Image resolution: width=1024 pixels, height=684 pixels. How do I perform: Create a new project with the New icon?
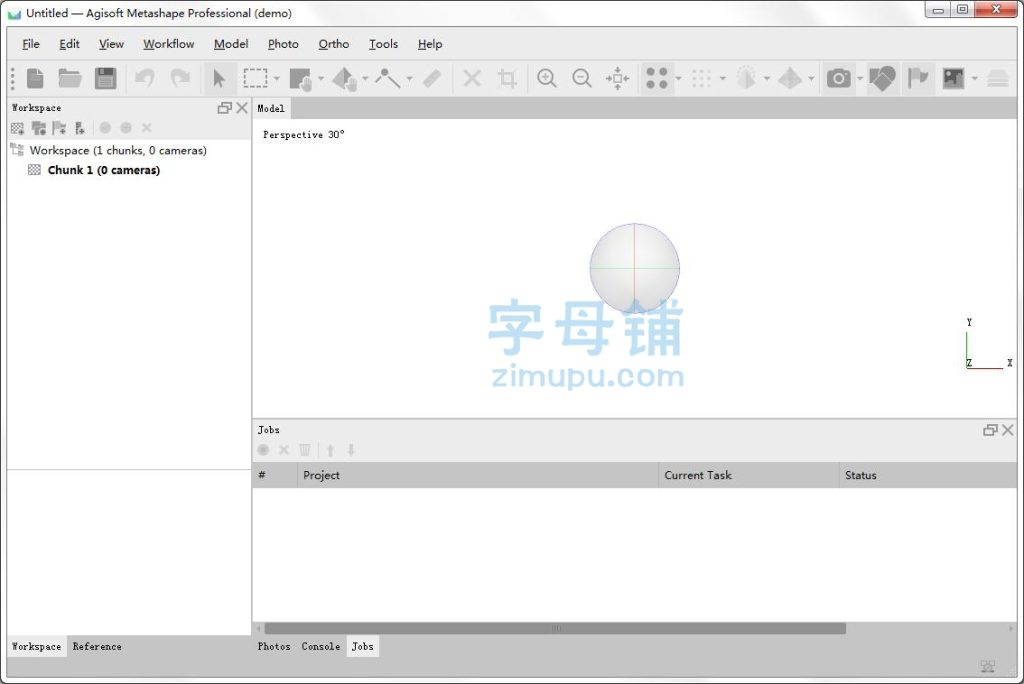coord(35,78)
